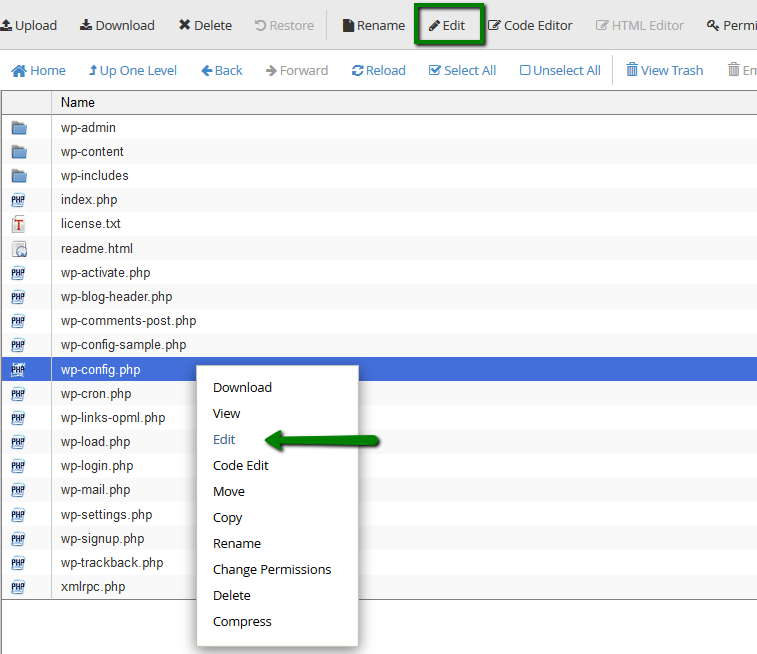This screenshot has width=757, height=654.
Task: Open View Trash
Action: pyautogui.click(x=664, y=70)
